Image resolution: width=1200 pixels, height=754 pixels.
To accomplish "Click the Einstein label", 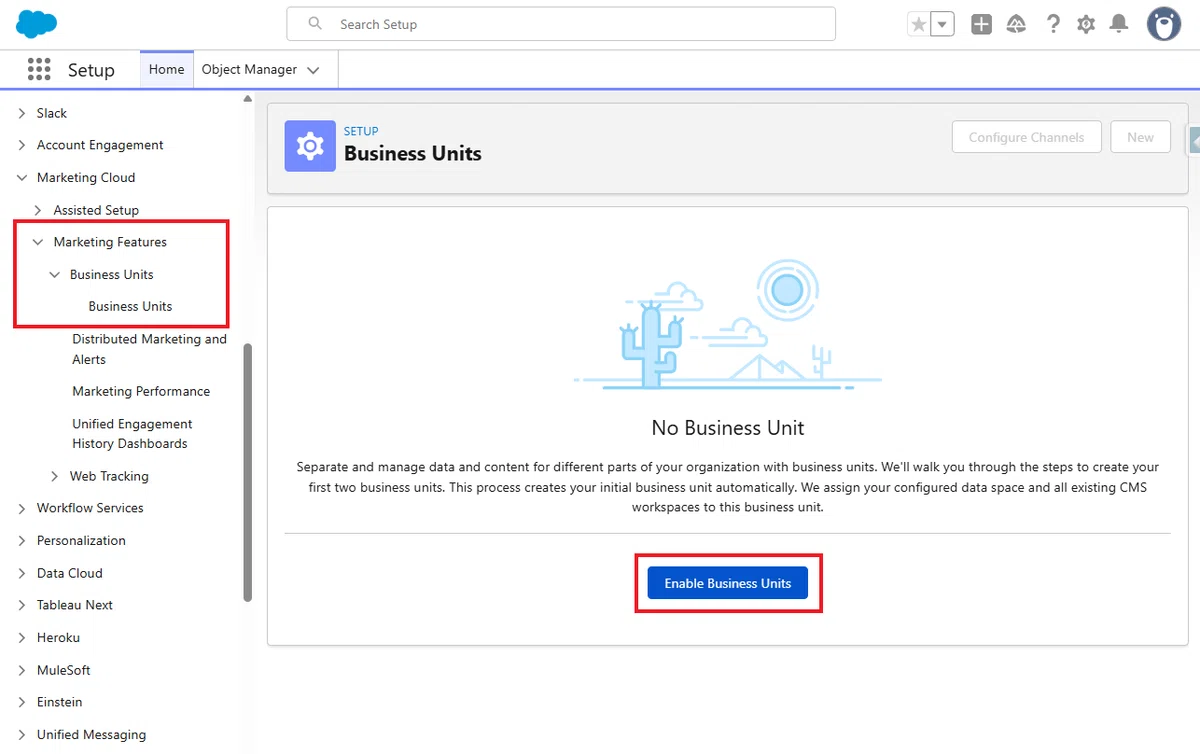I will [x=60, y=702].
